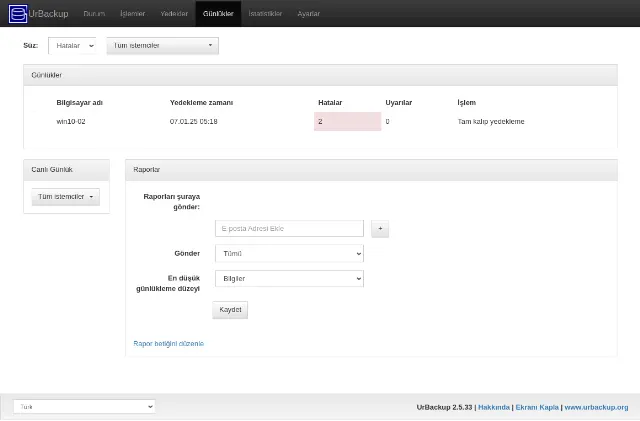
Task: Open Canlı Günlük Tüm istemciler dropdown
Action: pos(66,197)
